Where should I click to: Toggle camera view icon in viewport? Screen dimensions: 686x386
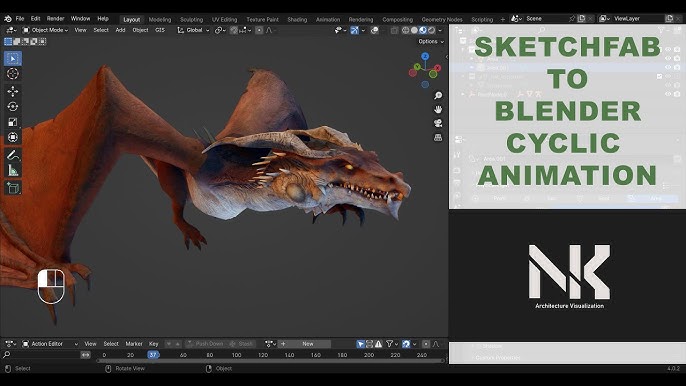tap(438, 123)
